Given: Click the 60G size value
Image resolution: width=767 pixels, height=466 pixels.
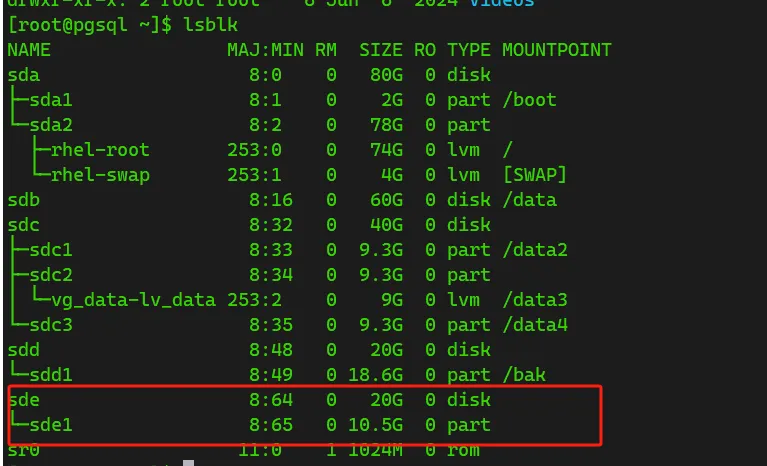Looking at the screenshot, I should (386, 200).
